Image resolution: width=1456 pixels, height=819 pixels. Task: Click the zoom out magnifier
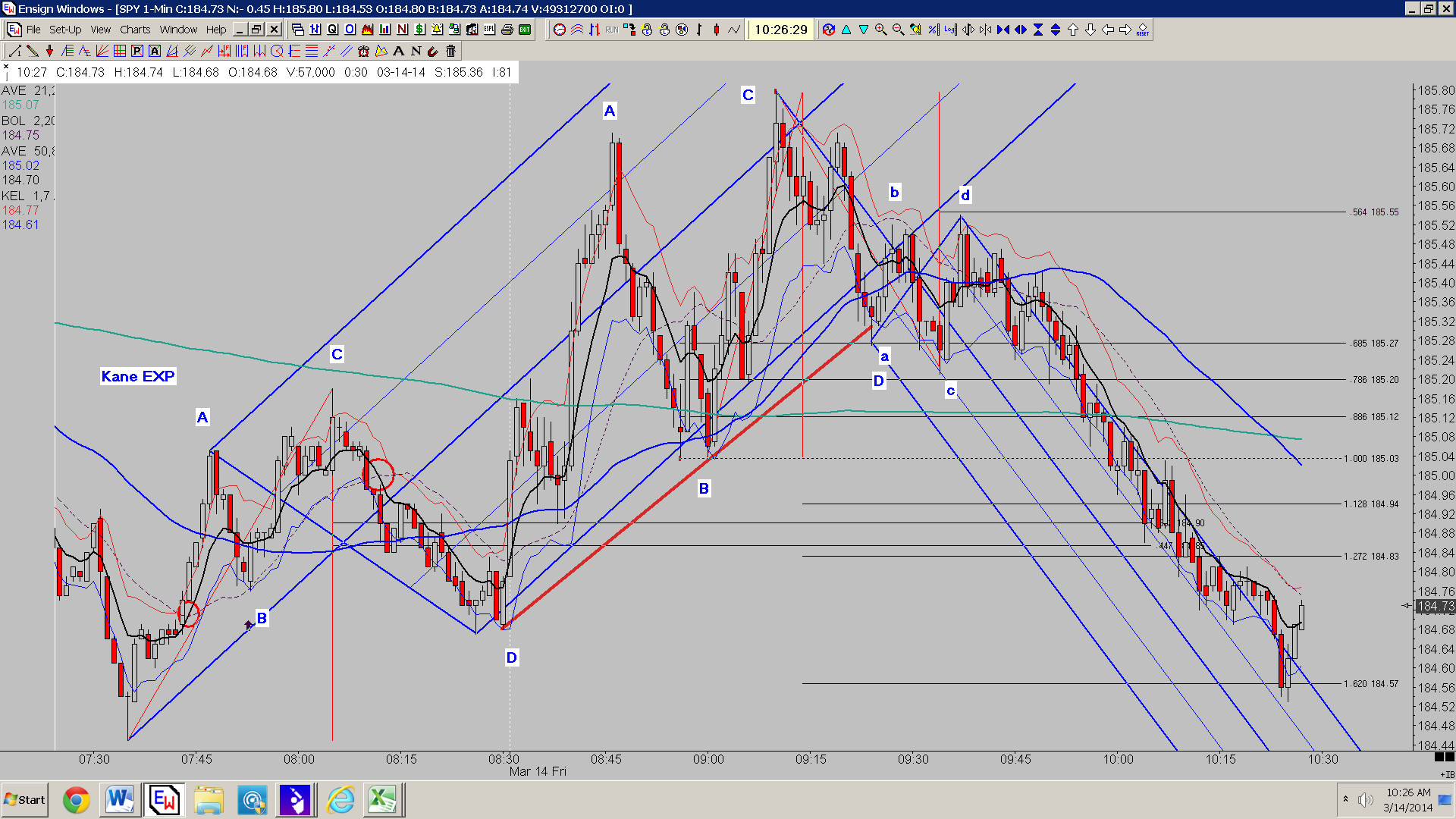tap(898, 30)
